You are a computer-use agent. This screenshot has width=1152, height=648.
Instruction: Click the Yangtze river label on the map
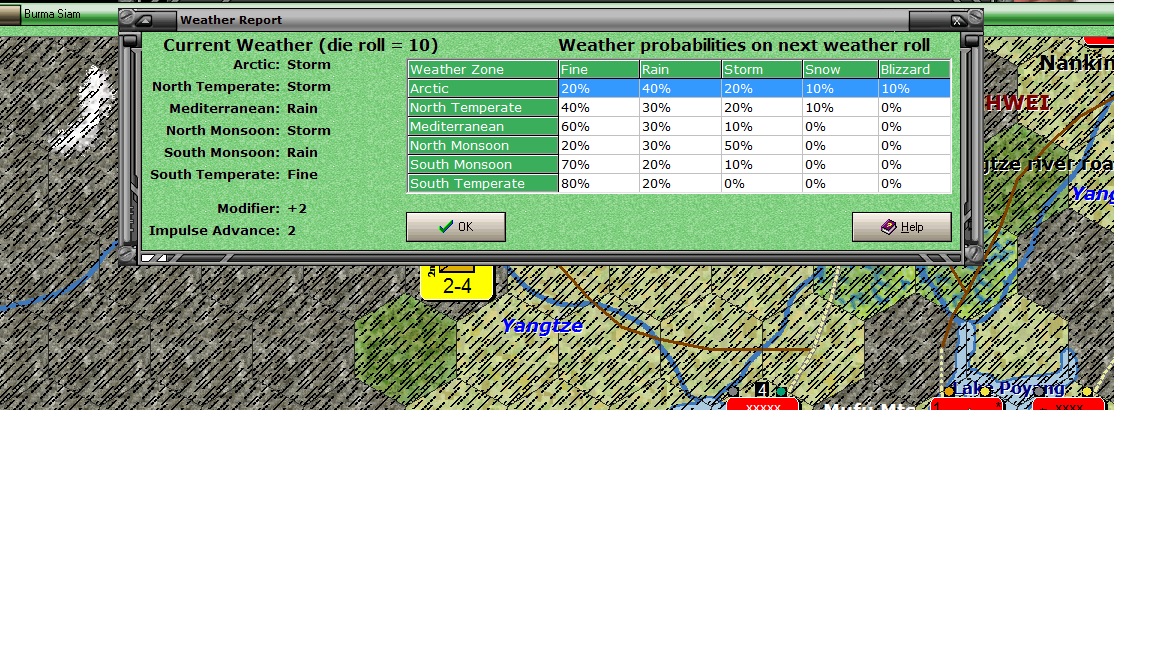tap(542, 325)
